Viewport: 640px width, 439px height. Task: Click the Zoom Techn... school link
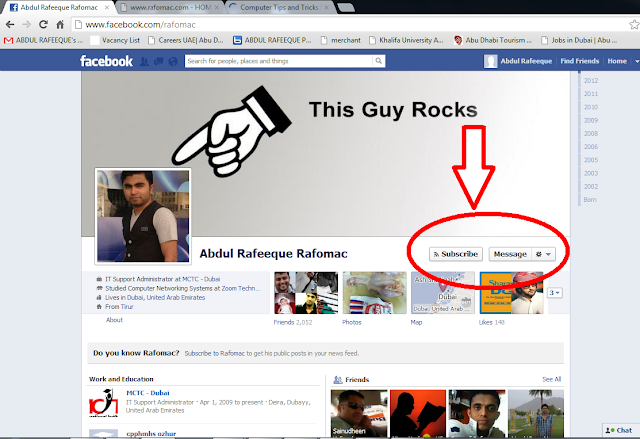pos(241,288)
